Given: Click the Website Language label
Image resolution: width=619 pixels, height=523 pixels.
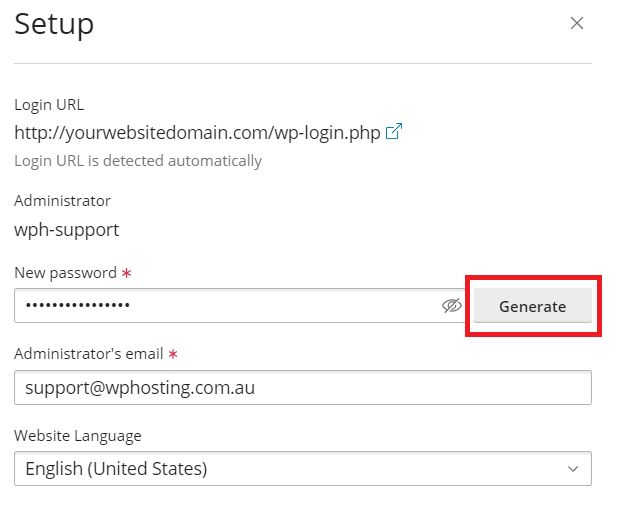Looking at the screenshot, I should [x=78, y=435].
